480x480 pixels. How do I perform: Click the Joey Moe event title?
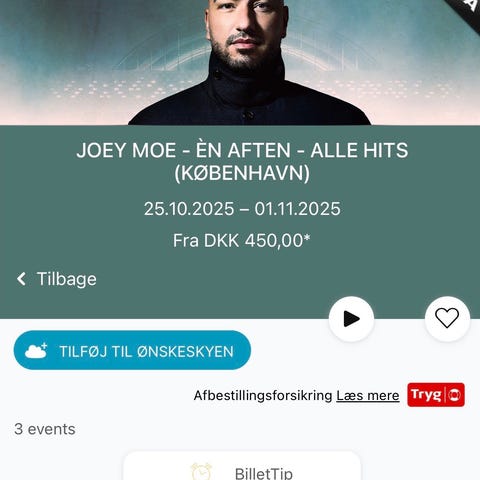(x=242, y=162)
